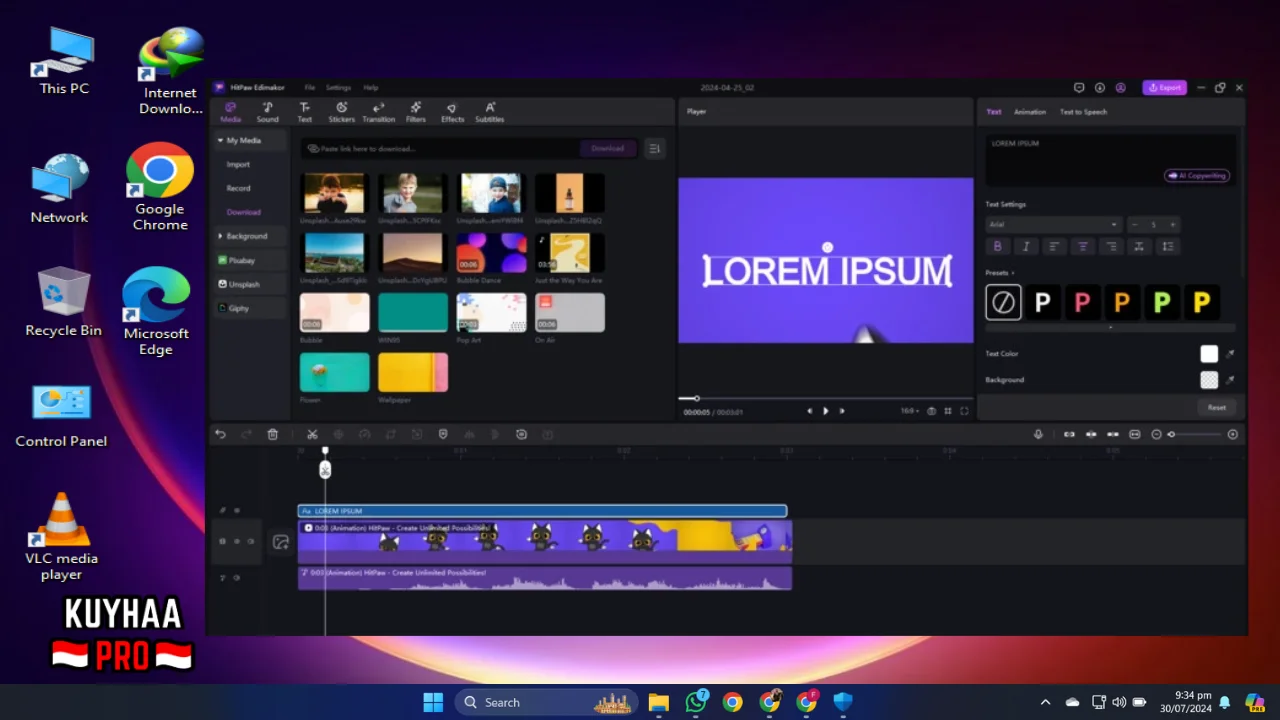Click the Reset button
The width and height of the screenshot is (1280, 720).
coord(1216,407)
